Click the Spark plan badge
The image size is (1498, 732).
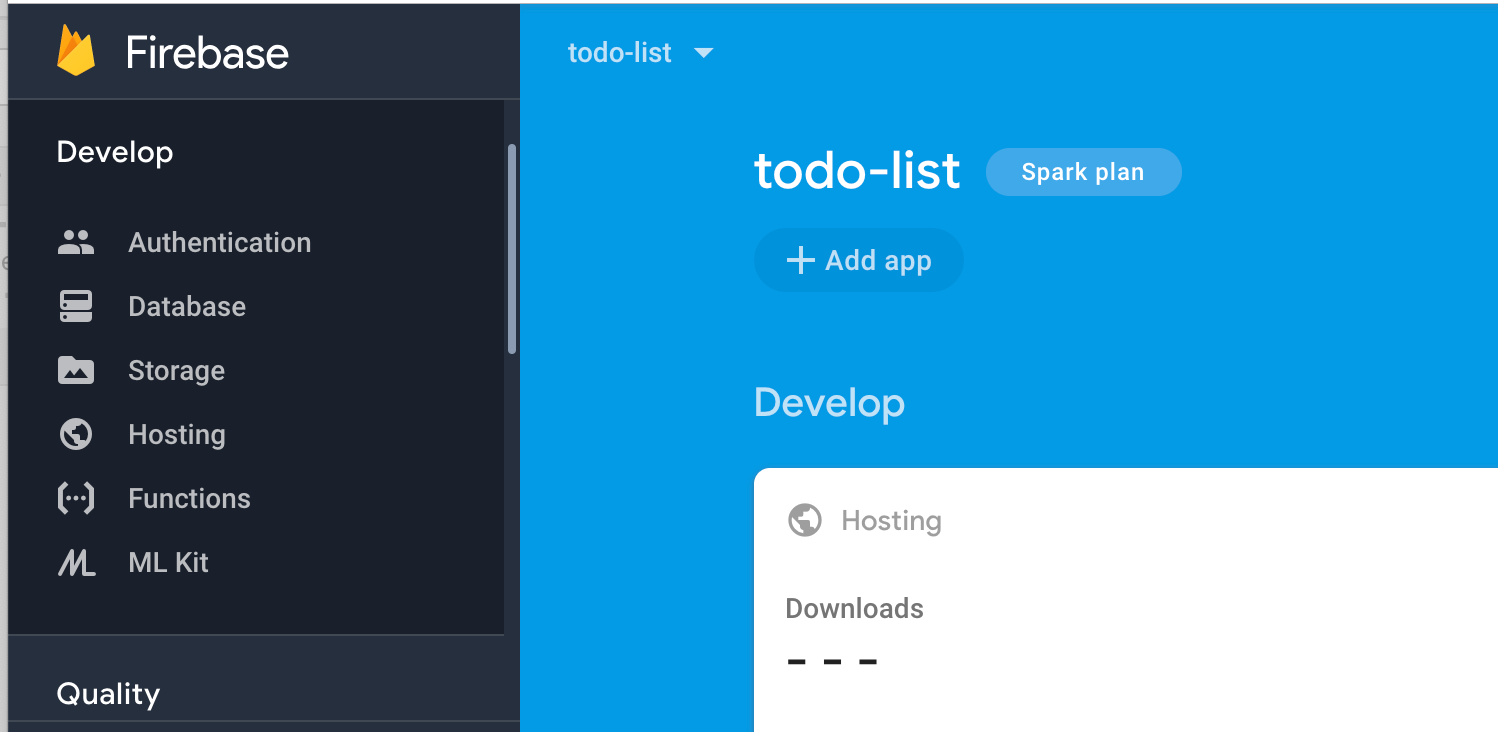1083,171
